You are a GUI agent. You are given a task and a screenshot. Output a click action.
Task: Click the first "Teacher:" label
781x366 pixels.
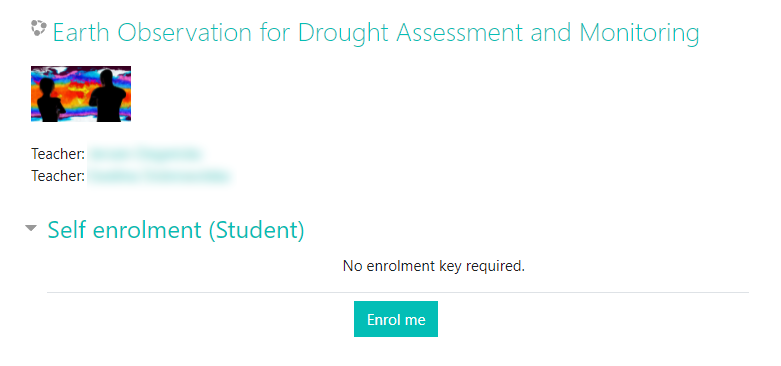point(58,154)
